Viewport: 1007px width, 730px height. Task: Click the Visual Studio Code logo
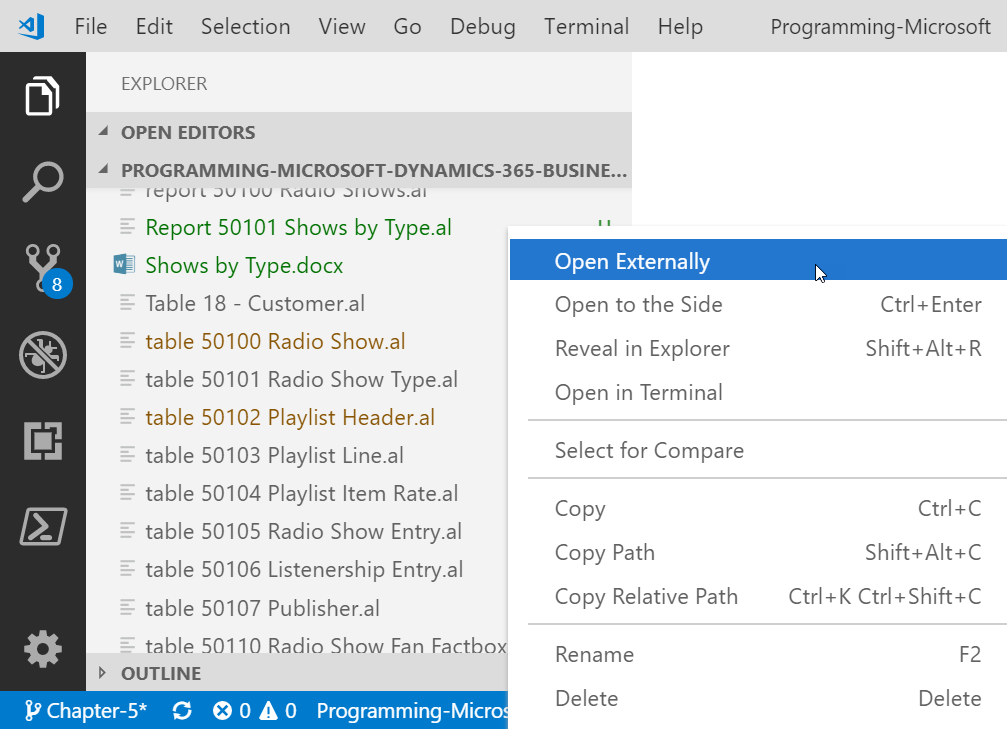click(31, 26)
